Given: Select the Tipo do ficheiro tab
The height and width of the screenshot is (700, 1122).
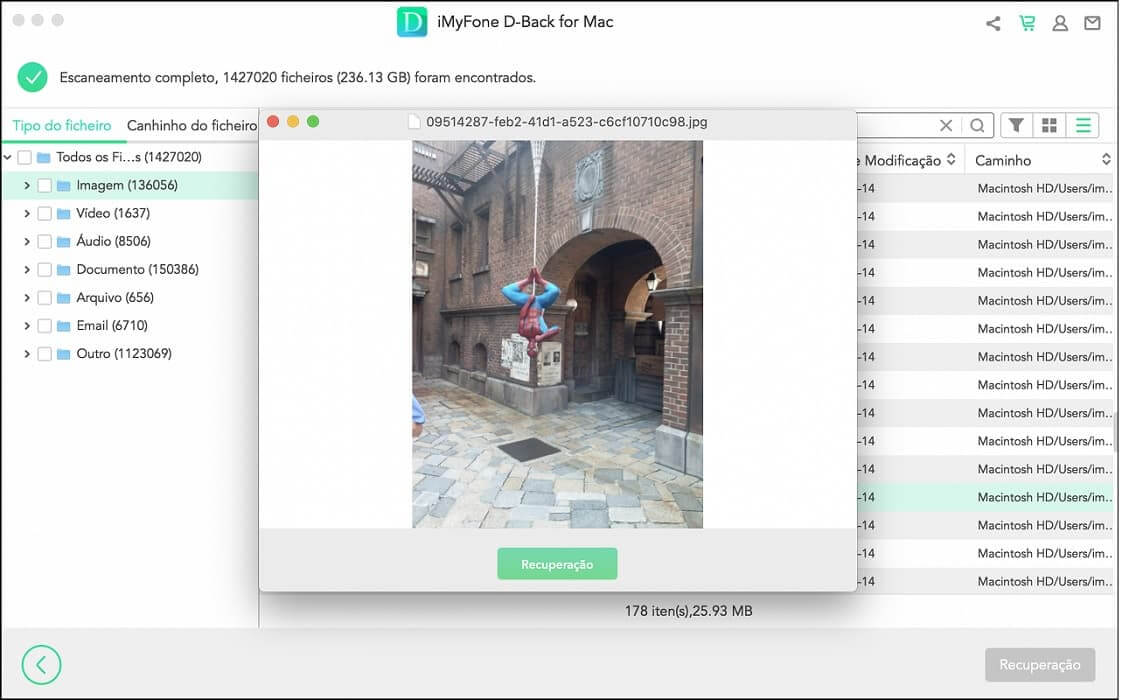Looking at the screenshot, I should point(62,126).
